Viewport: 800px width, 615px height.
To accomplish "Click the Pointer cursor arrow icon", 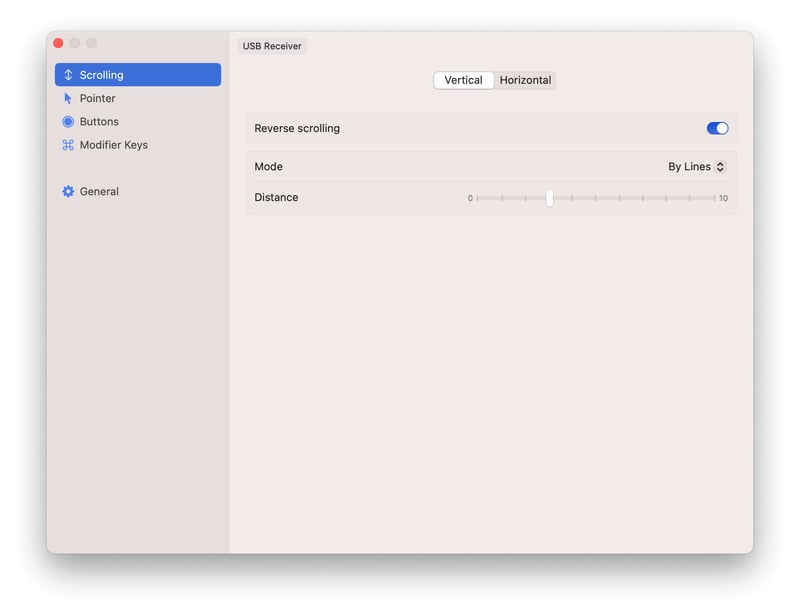I will (x=68, y=98).
